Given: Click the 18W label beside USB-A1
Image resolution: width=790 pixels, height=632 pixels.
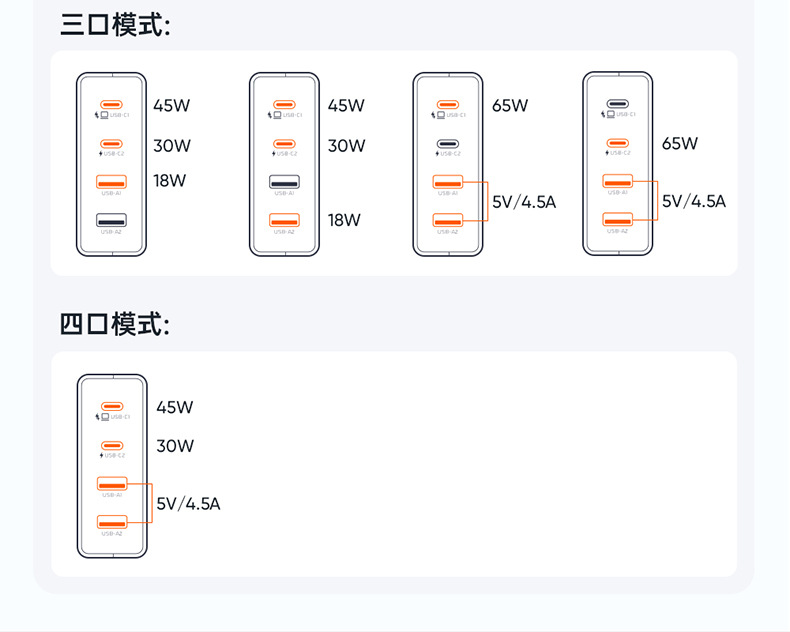Looking at the screenshot, I should click(170, 181).
